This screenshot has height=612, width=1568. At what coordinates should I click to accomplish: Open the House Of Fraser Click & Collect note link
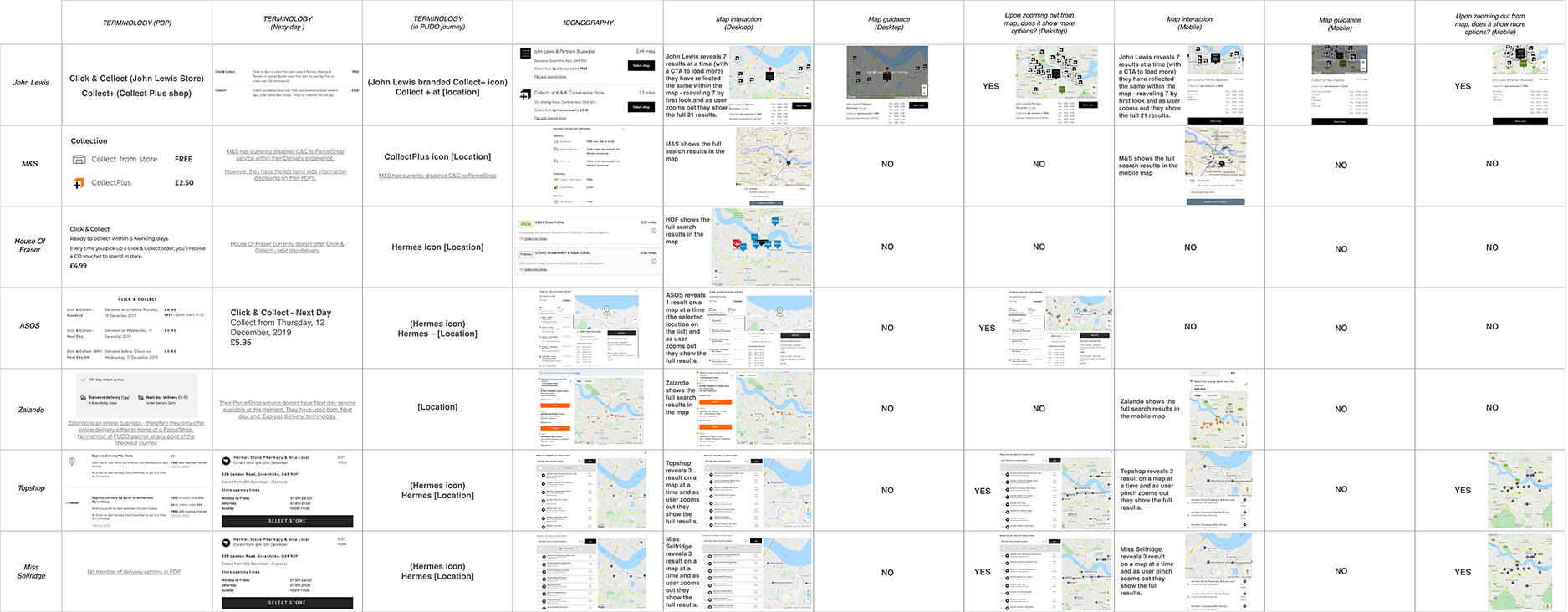[x=287, y=247]
